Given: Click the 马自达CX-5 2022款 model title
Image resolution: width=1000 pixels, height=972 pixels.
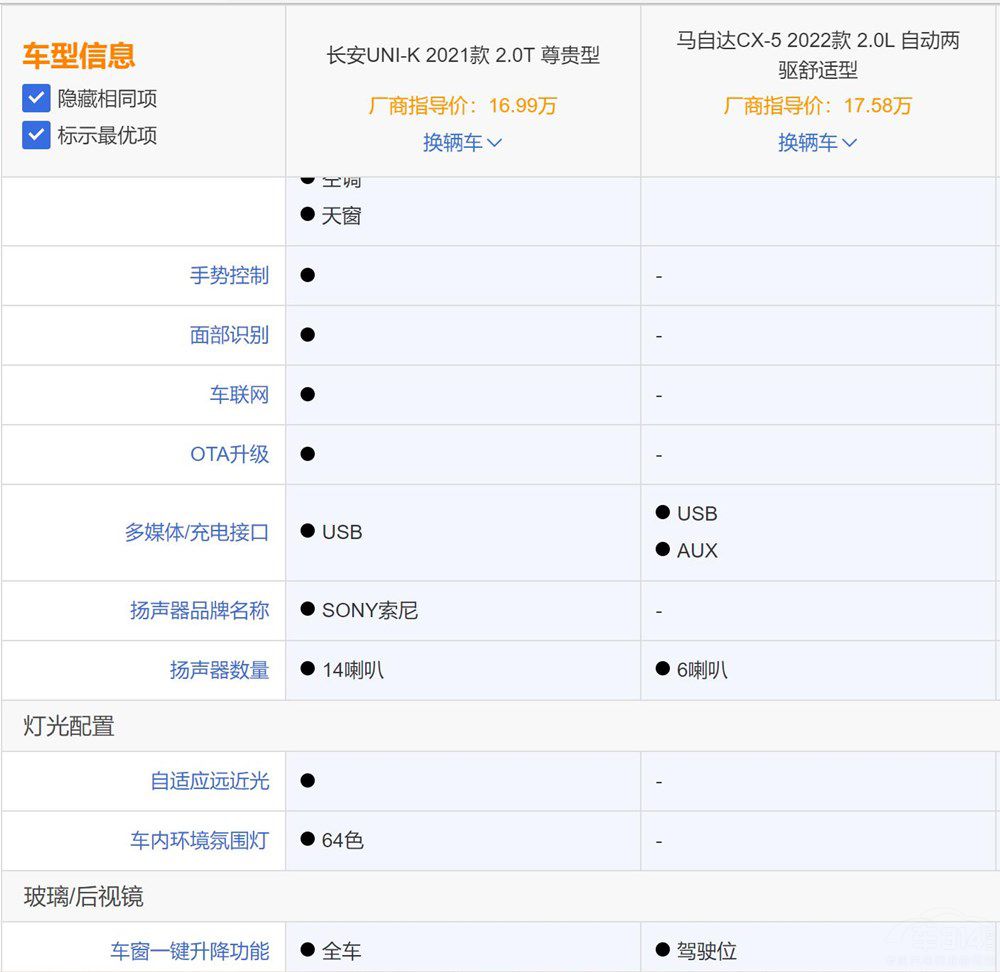Looking at the screenshot, I should (x=818, y=56).
